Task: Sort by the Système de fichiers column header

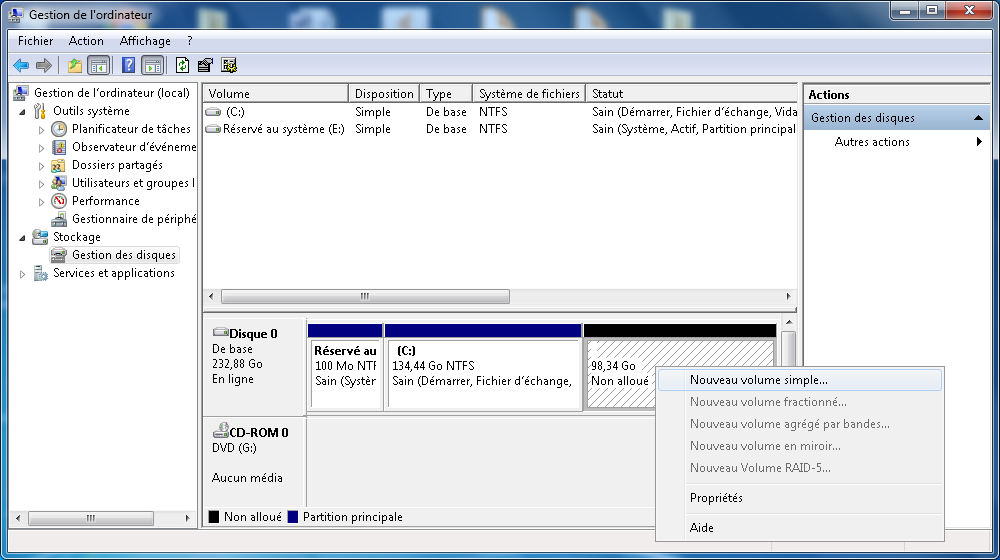Action: 529,94
